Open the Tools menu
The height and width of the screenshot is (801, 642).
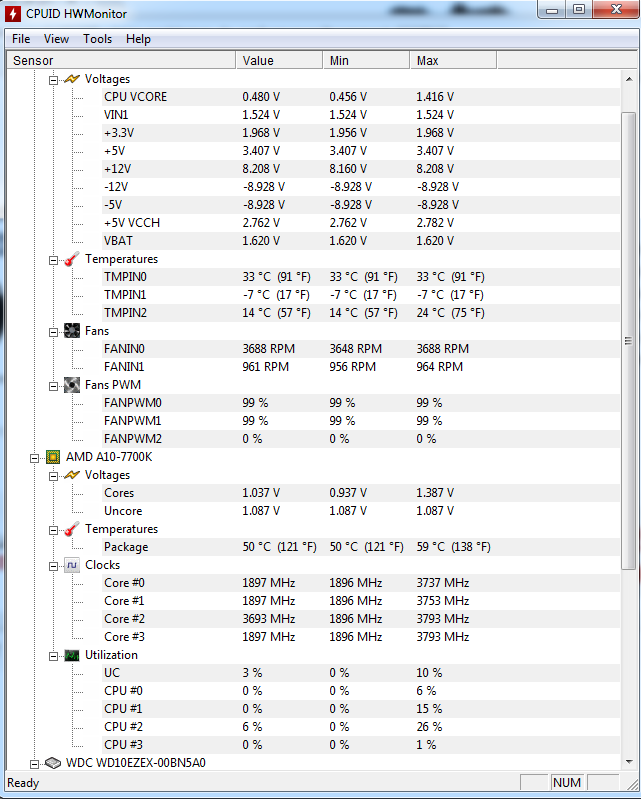click(98, 39)
